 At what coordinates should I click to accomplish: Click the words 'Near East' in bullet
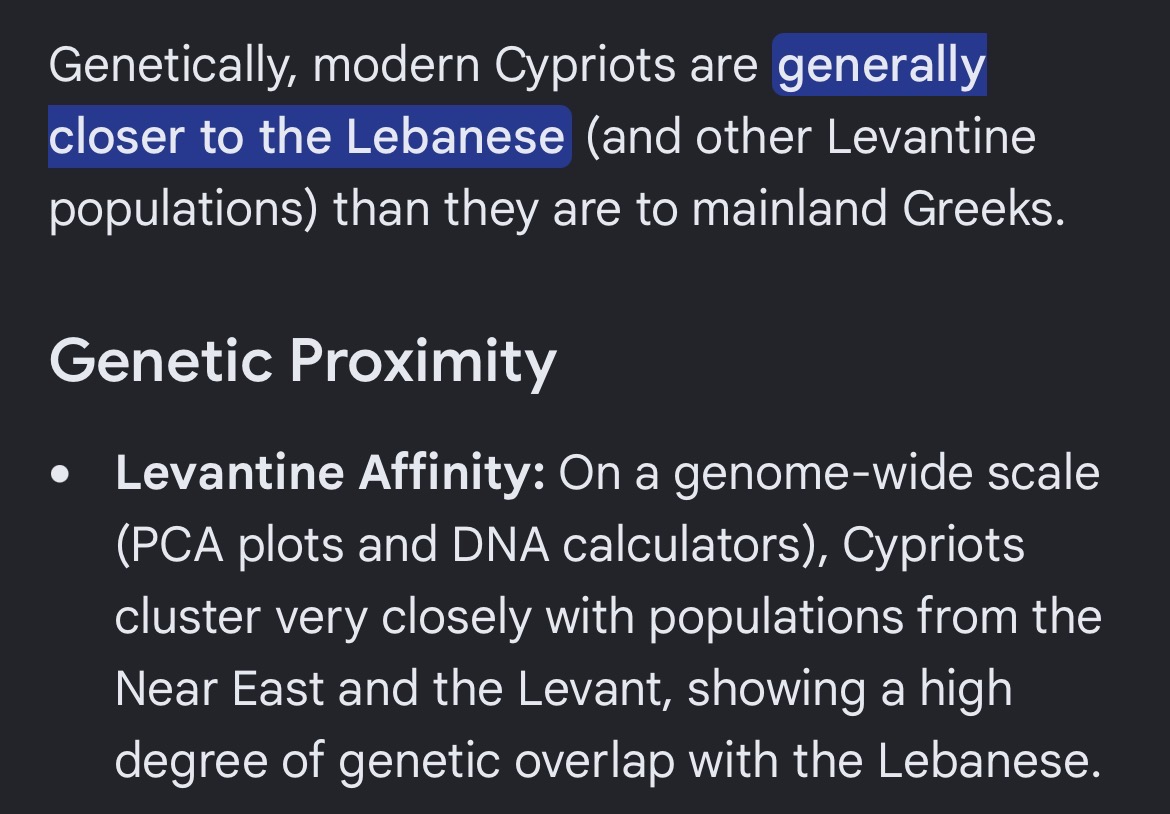pos(219,688)
